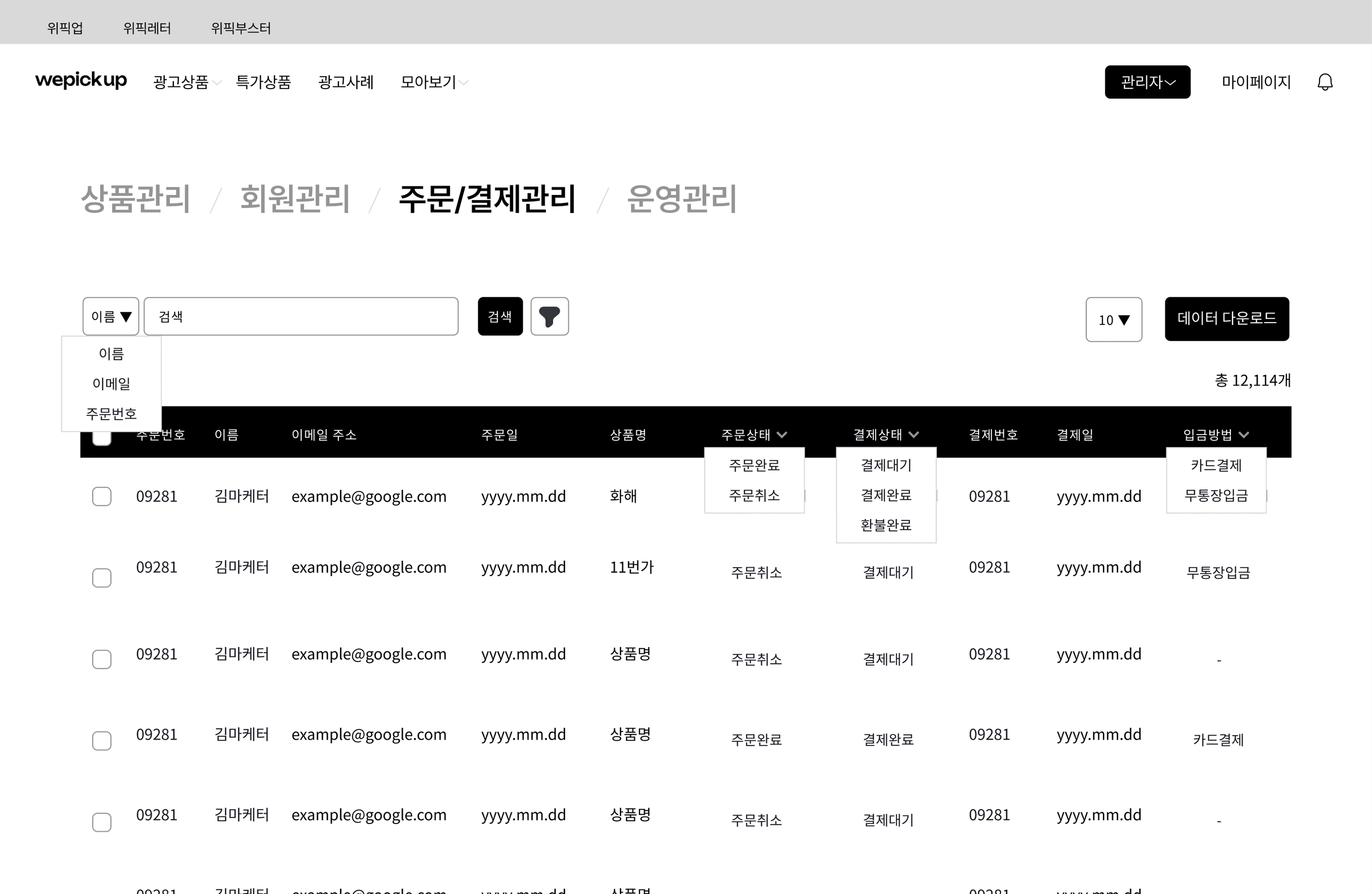
Task: Click the wepickup logo
Action: (x=81, y=80)
